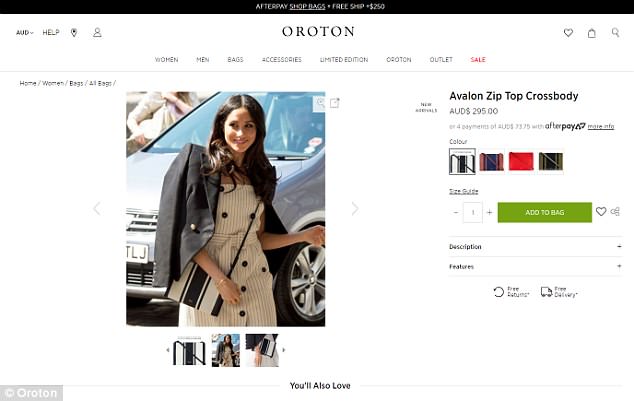This screenshot has width=634, height=401.
Task: Select the red colour swatch
Action: click(521, 161)
